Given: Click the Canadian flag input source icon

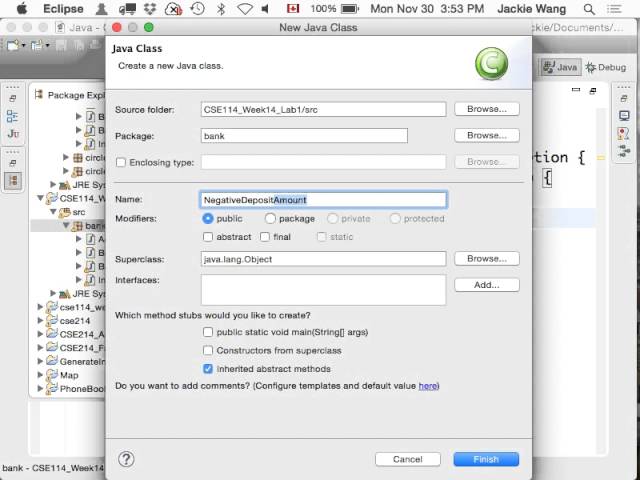Looking at the screenshot, I should click(293, 9).
